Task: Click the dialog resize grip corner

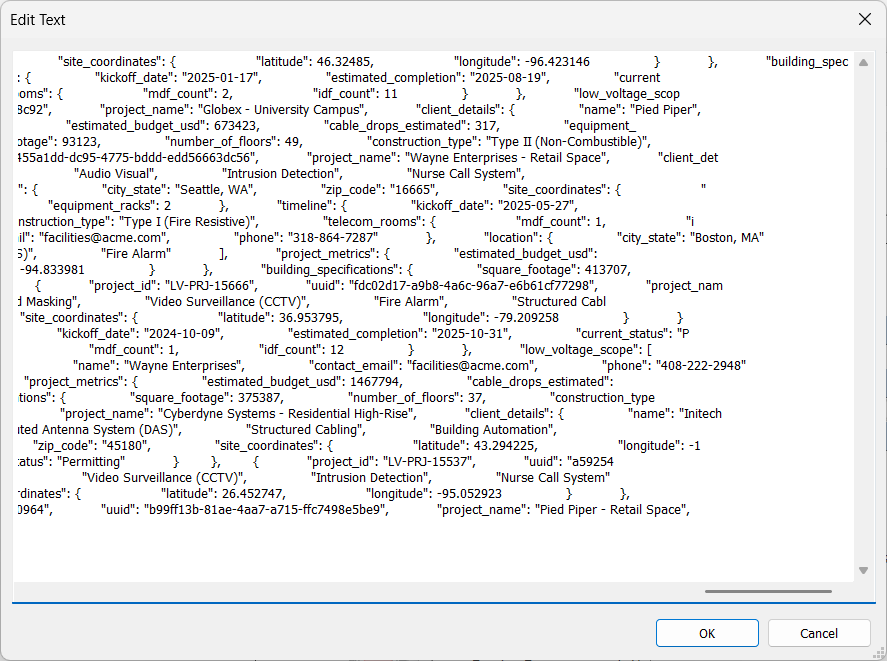Action: 879,654
